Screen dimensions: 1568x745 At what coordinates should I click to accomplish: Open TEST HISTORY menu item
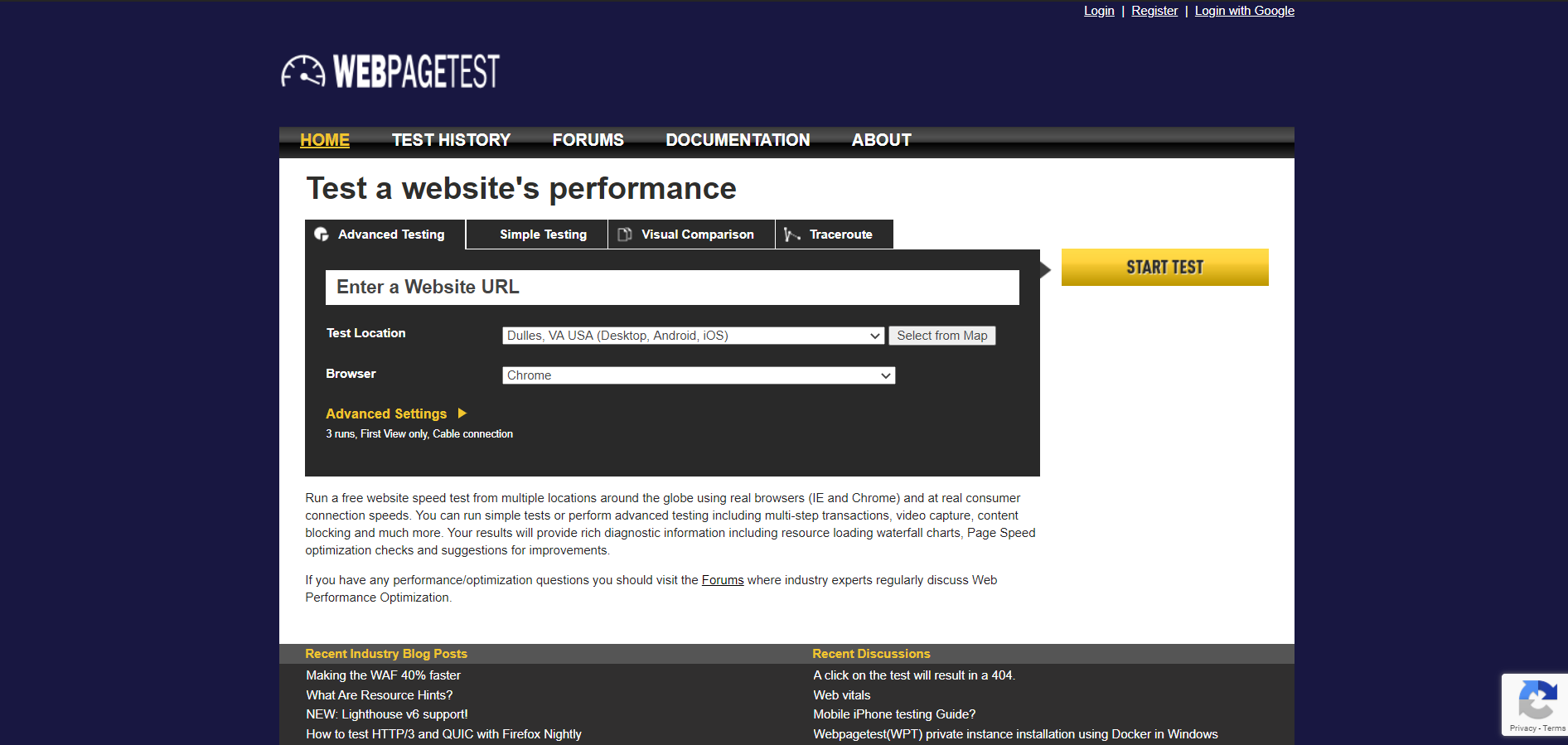tap(451, 140)
